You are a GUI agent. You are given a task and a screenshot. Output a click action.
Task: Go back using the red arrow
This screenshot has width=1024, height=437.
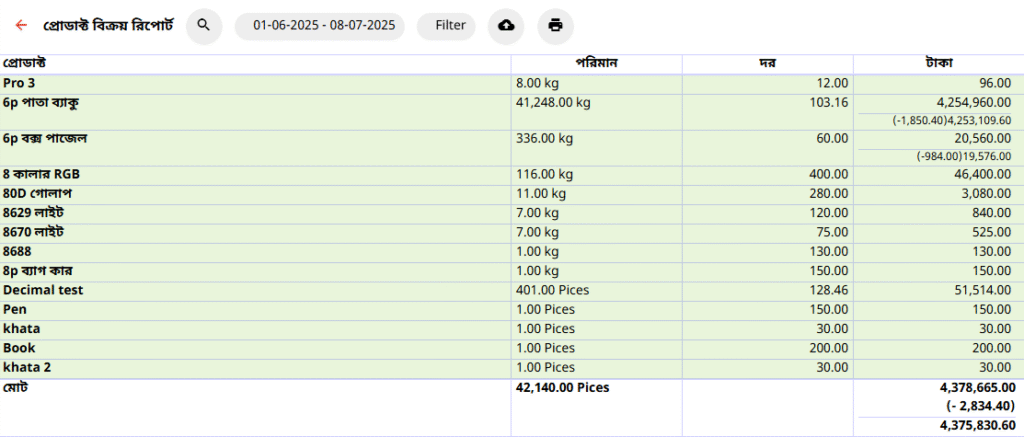pos(21,25)
